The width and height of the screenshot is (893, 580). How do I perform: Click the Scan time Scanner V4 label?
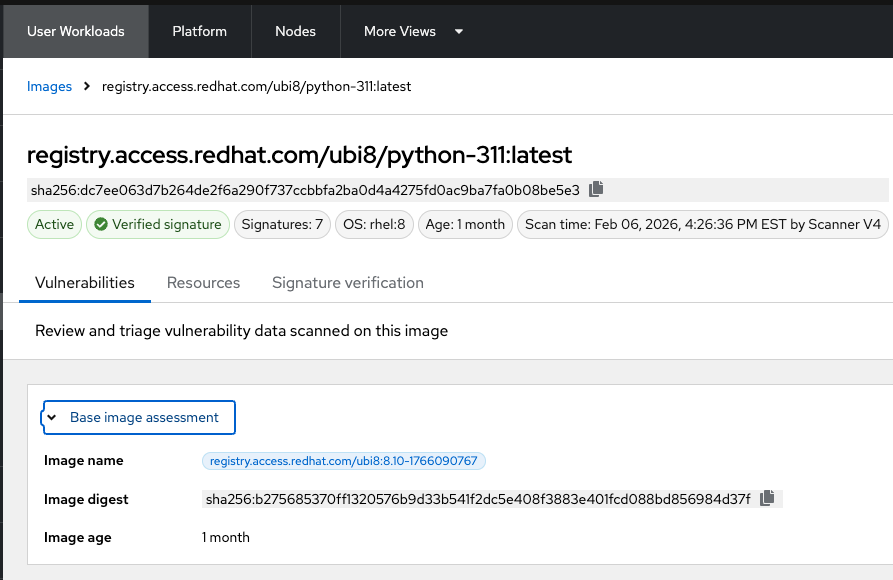702,224
